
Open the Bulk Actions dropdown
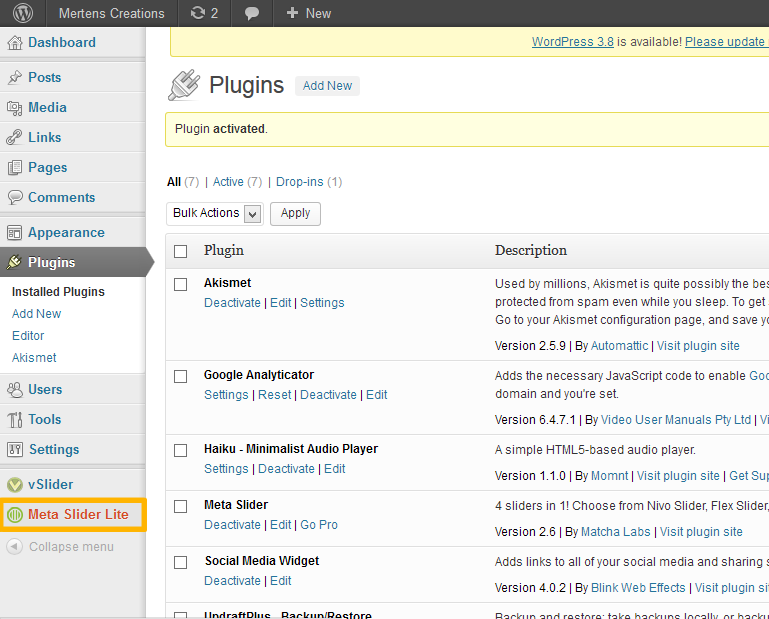[215, 213]
